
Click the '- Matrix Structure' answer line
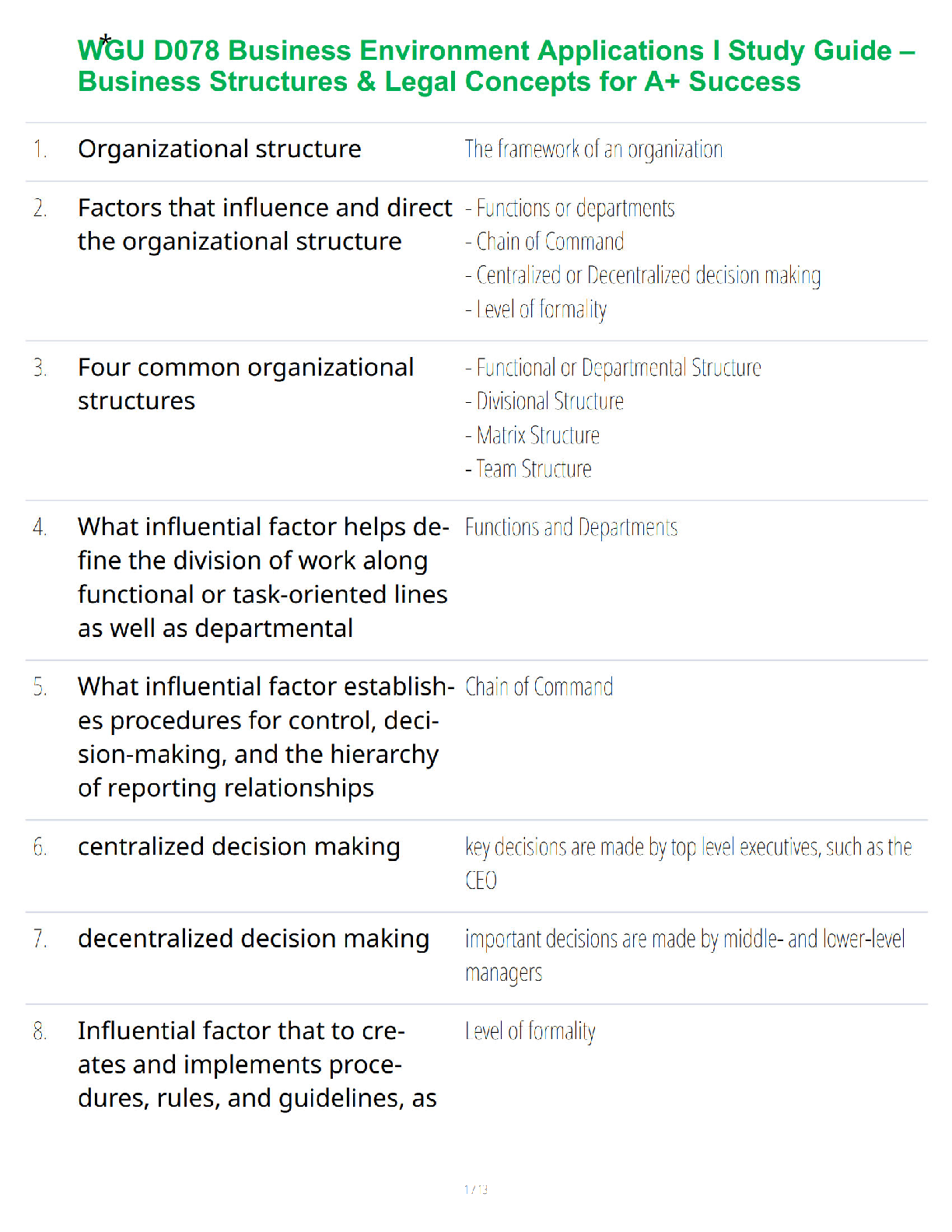pyautogui.click(x=532, y=436)
